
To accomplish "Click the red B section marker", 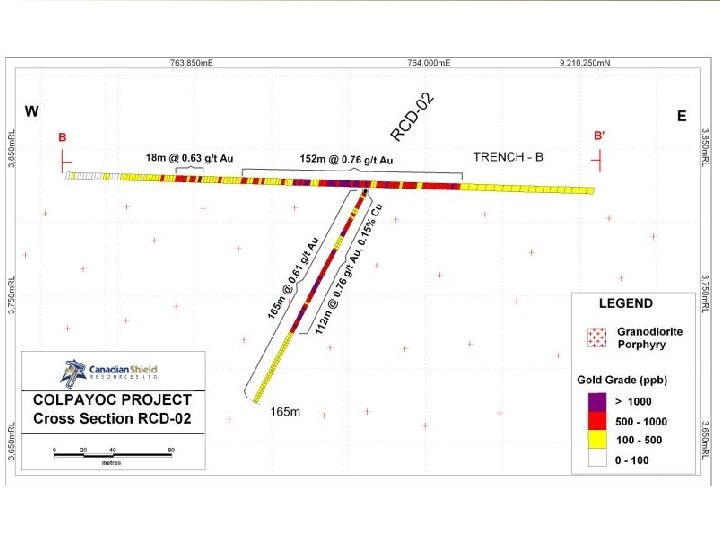I will pyautogui.click(x=62, y=137).
